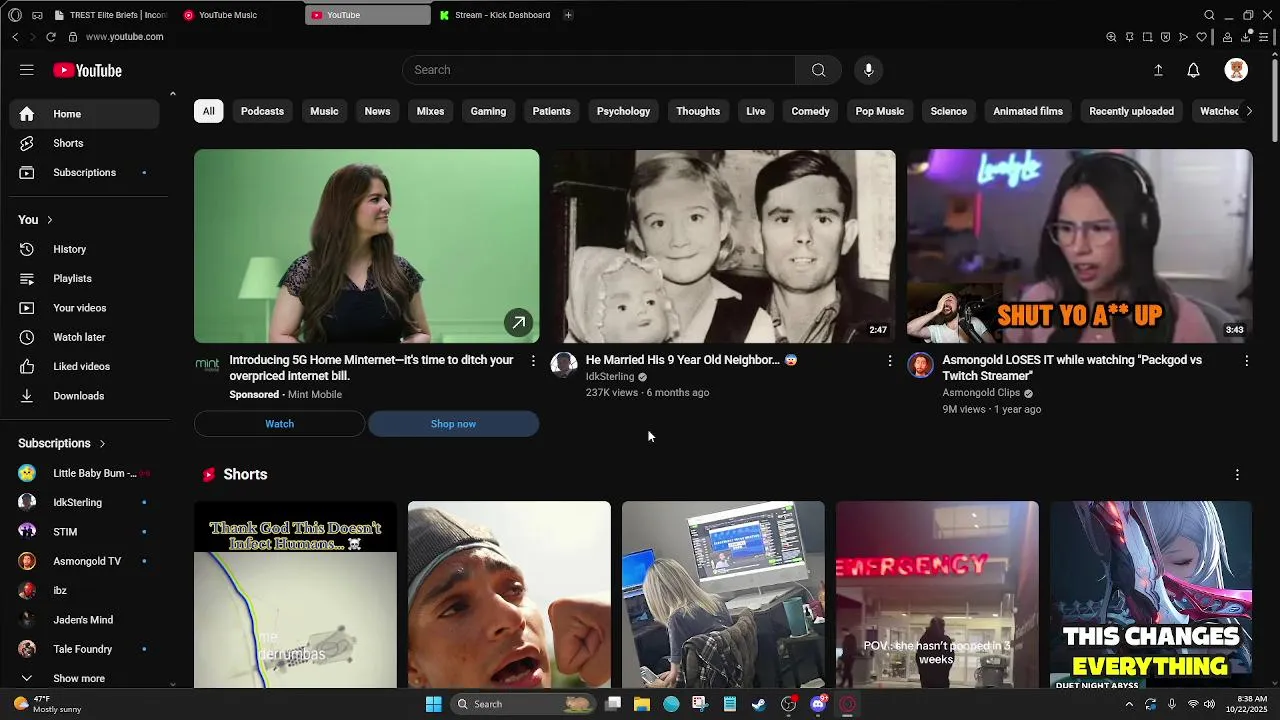Image resolution: width=1280 pixels, height=720 pixels.
Task: Expand the Subscriptions section header
Action: (x=62, y=443)
